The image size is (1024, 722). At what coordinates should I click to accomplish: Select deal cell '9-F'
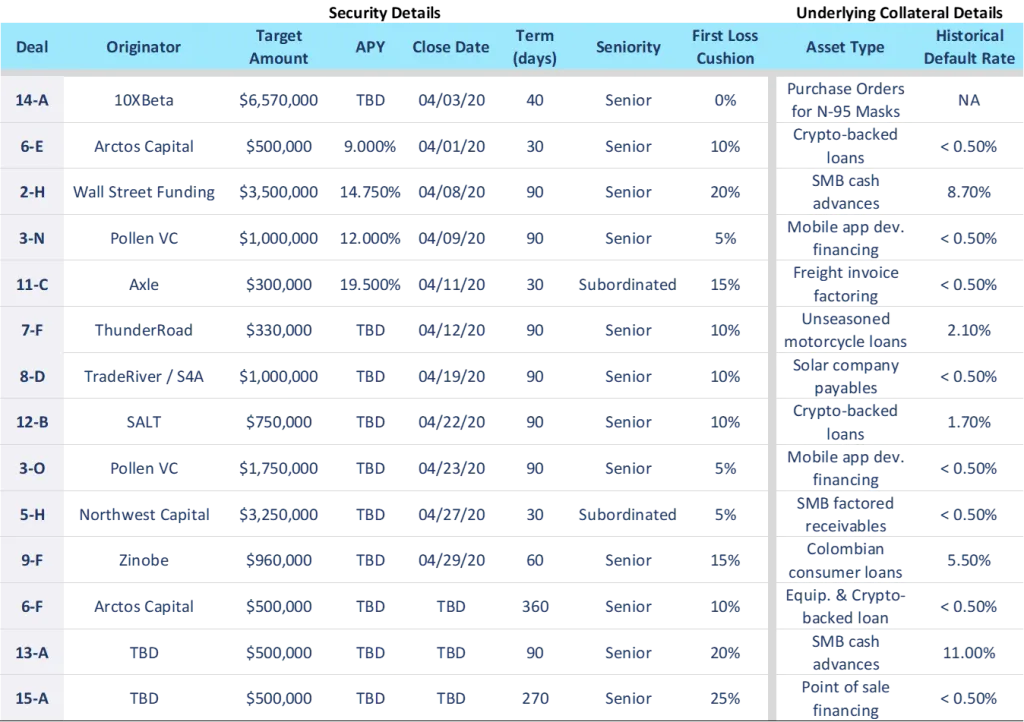click(32, 560)
